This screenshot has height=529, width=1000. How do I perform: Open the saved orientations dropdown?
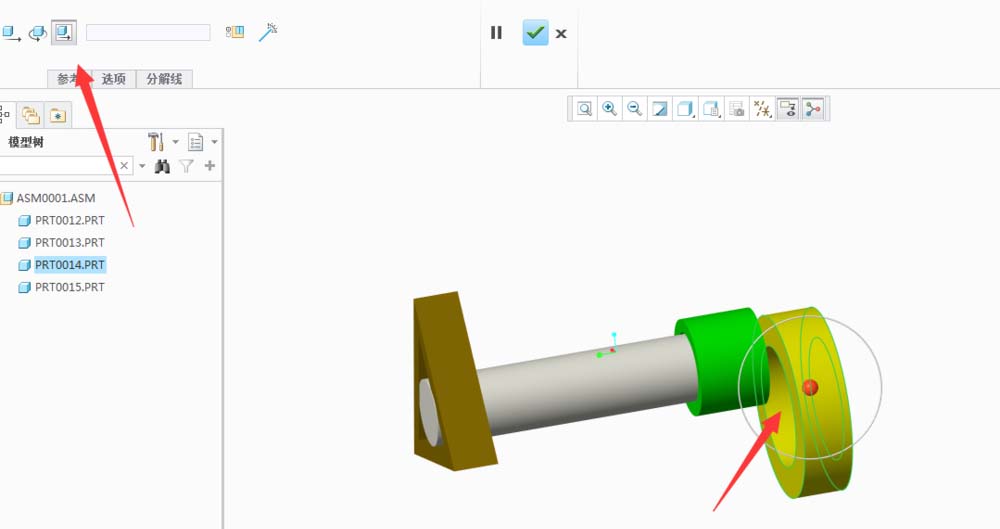[711, 109]
